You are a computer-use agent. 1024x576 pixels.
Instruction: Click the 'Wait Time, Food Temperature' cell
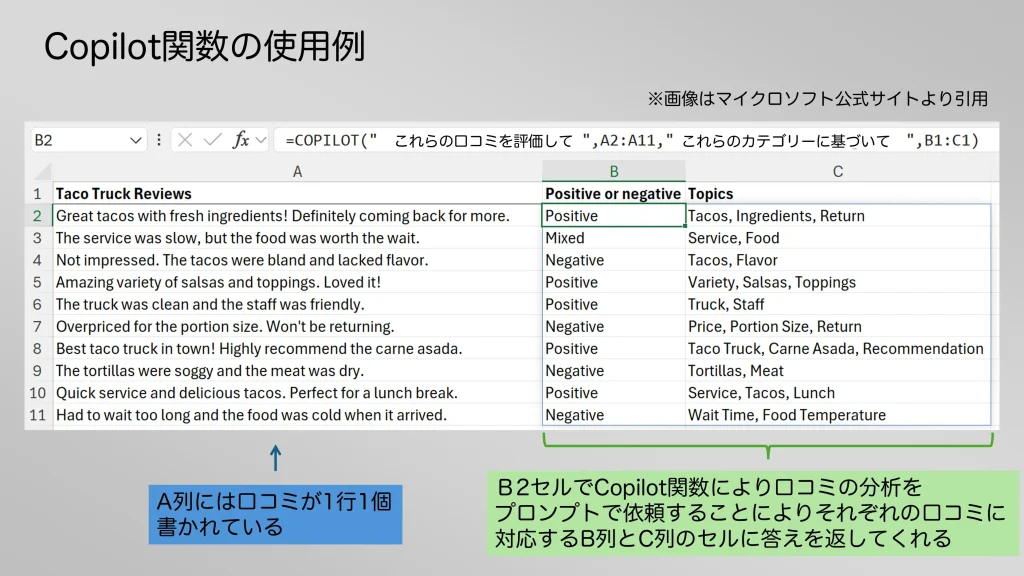pyautogui.click(x=838, y=415)
